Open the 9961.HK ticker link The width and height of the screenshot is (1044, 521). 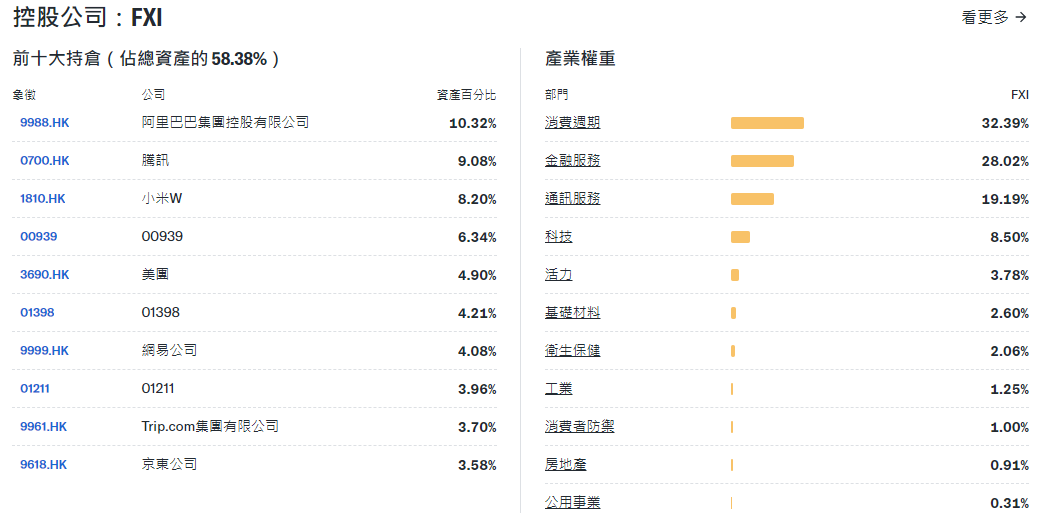point(44,427)
